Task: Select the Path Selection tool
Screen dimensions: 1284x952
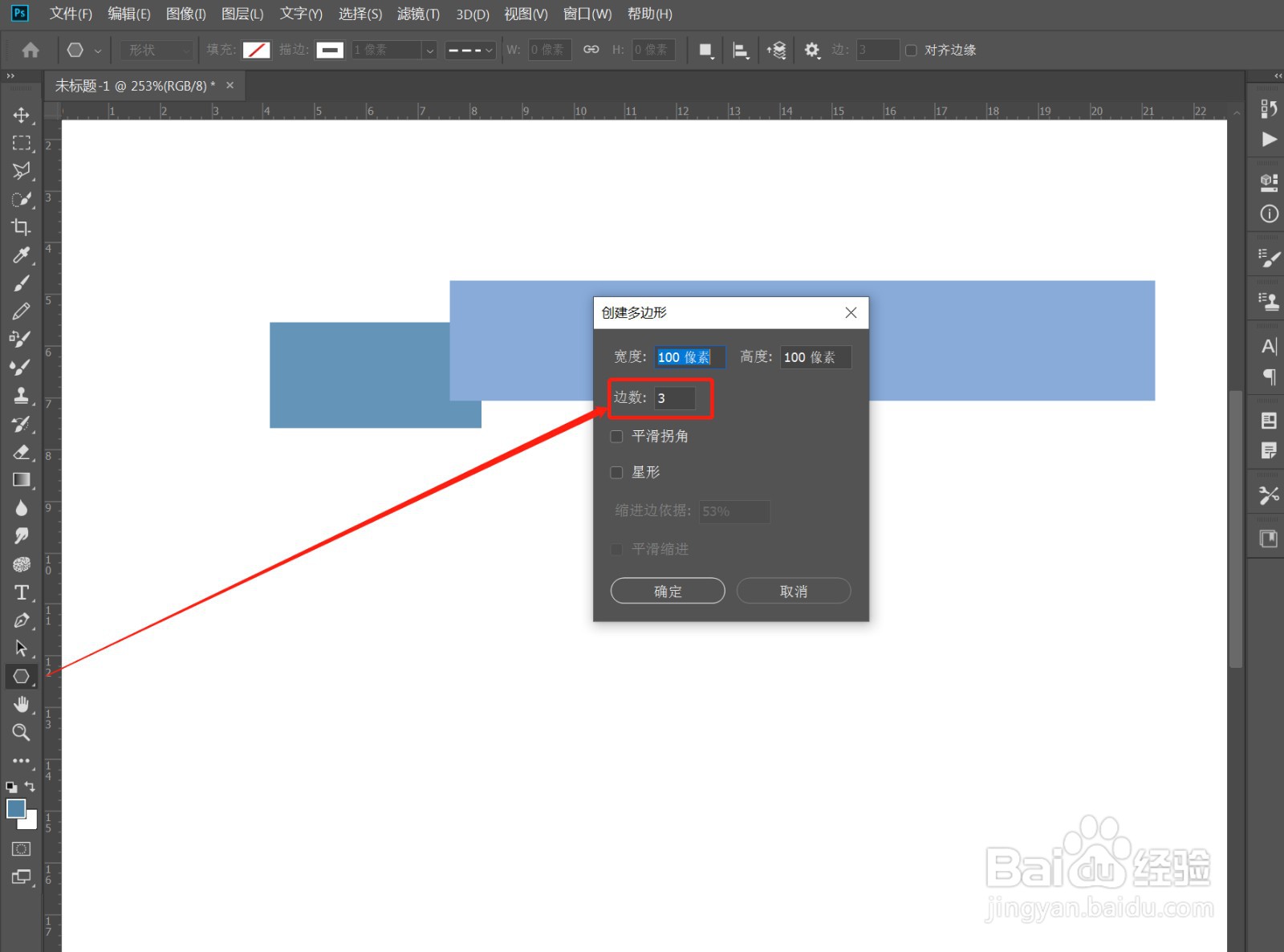Action: coord(21,648)
